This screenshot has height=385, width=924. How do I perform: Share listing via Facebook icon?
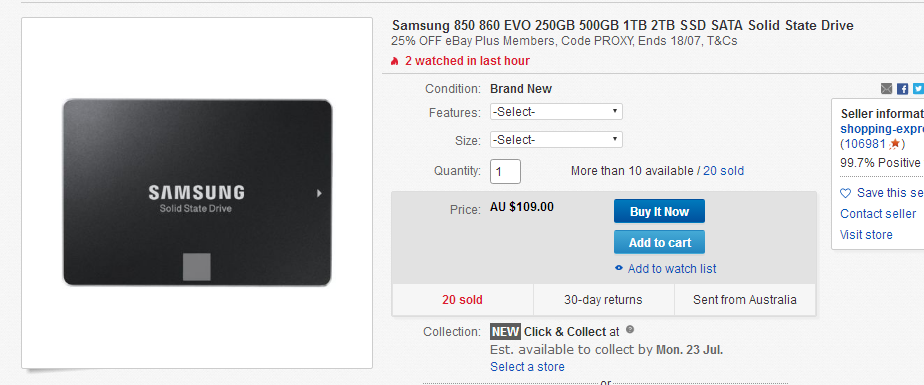click(902, 89)
